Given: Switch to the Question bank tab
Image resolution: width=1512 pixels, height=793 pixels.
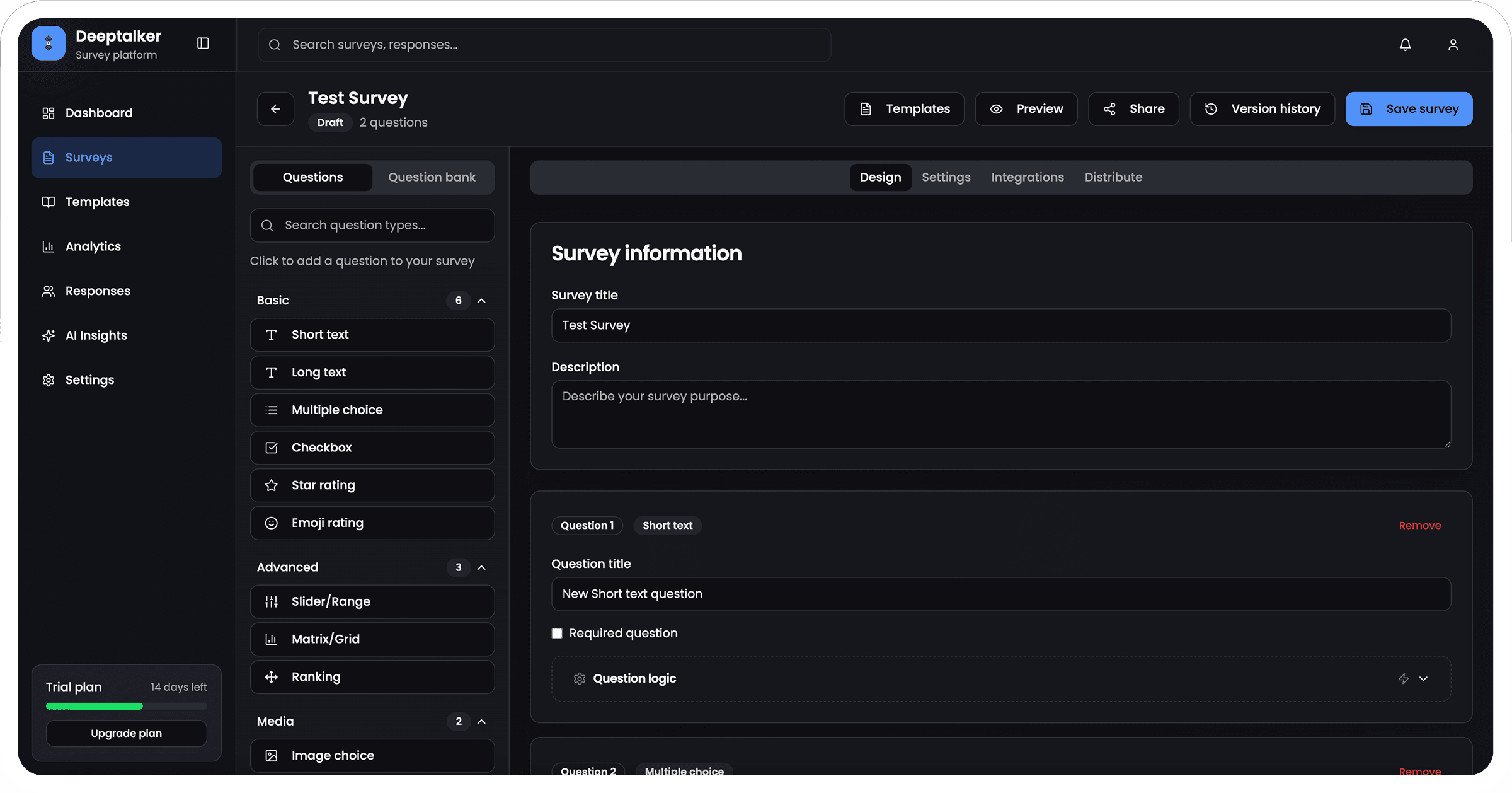Looking at the screenshot, I should coord(432,177).
